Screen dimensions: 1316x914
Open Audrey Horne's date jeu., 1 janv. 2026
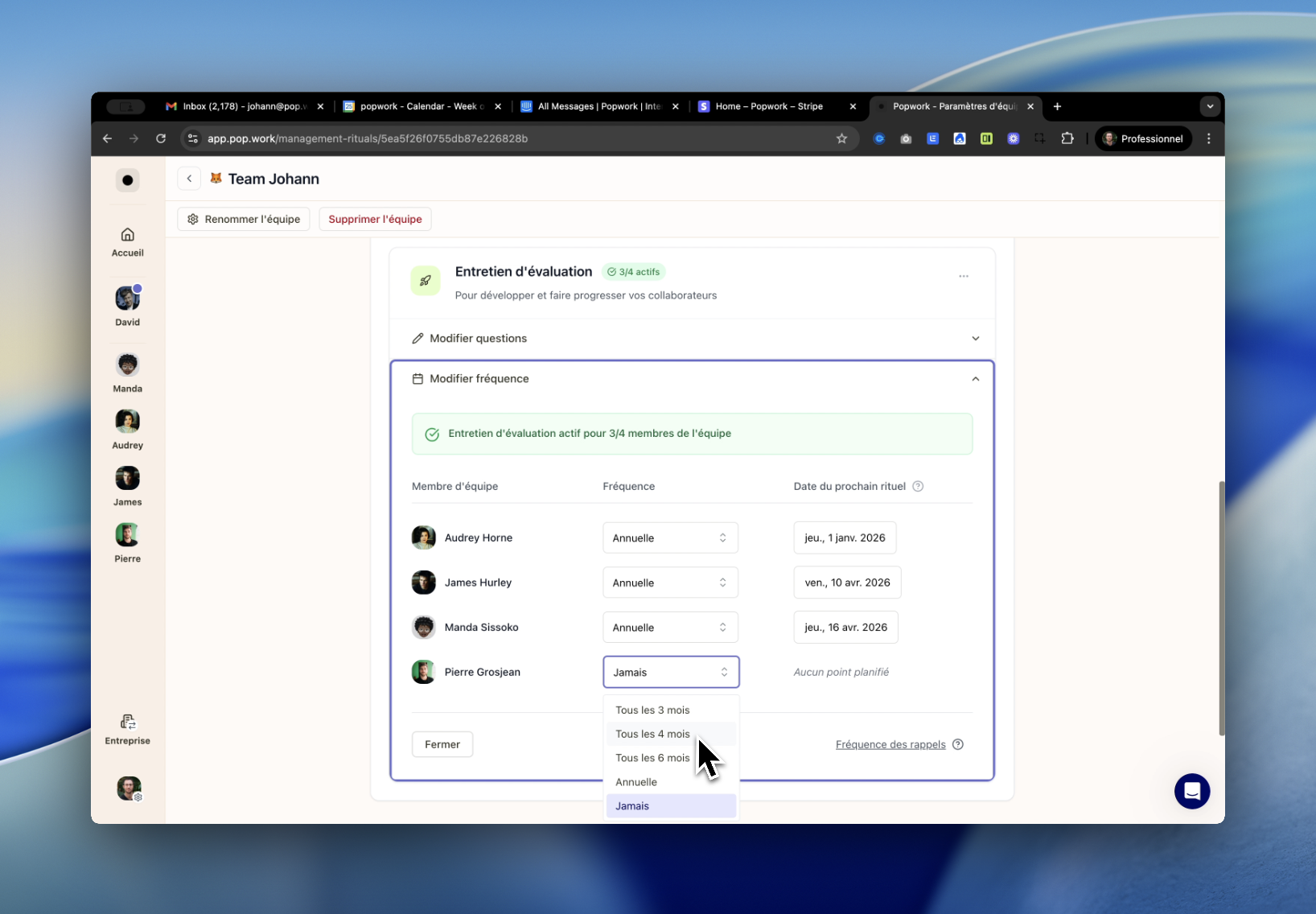click(x=845, y=538)
